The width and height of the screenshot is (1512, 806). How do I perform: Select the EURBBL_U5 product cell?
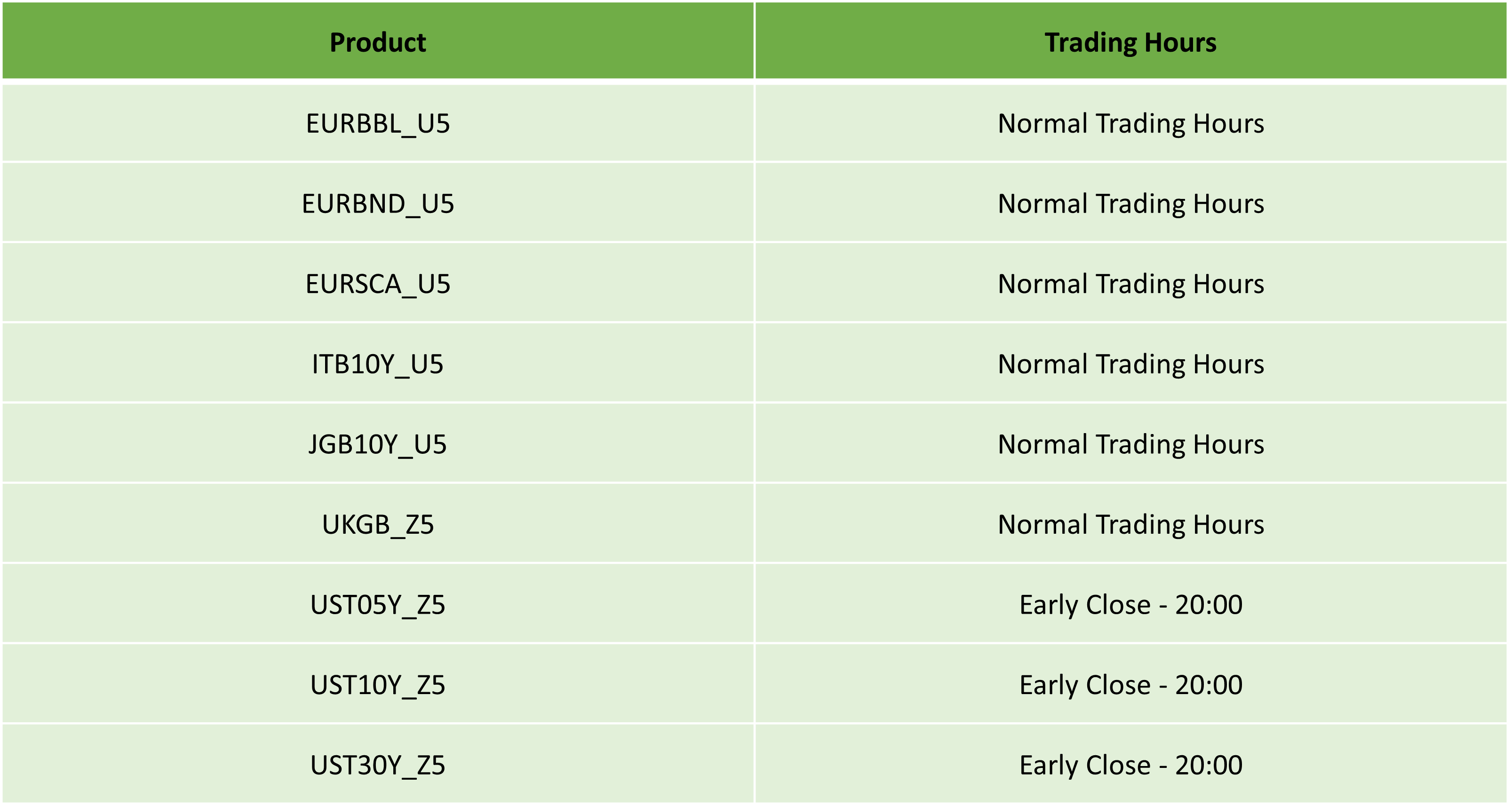(x=377, y=123)
